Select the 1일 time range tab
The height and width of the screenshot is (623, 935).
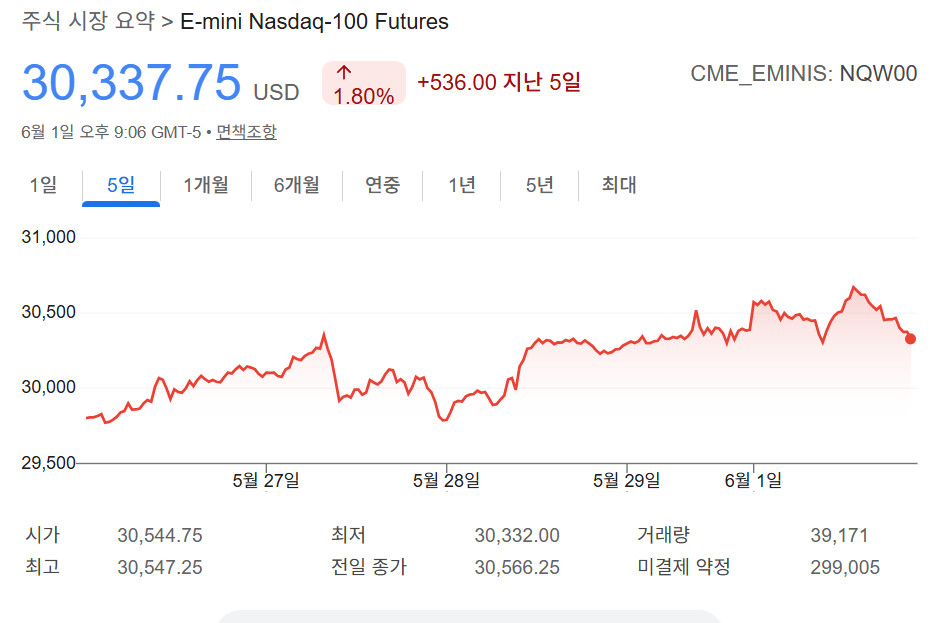tap(43, 185)
